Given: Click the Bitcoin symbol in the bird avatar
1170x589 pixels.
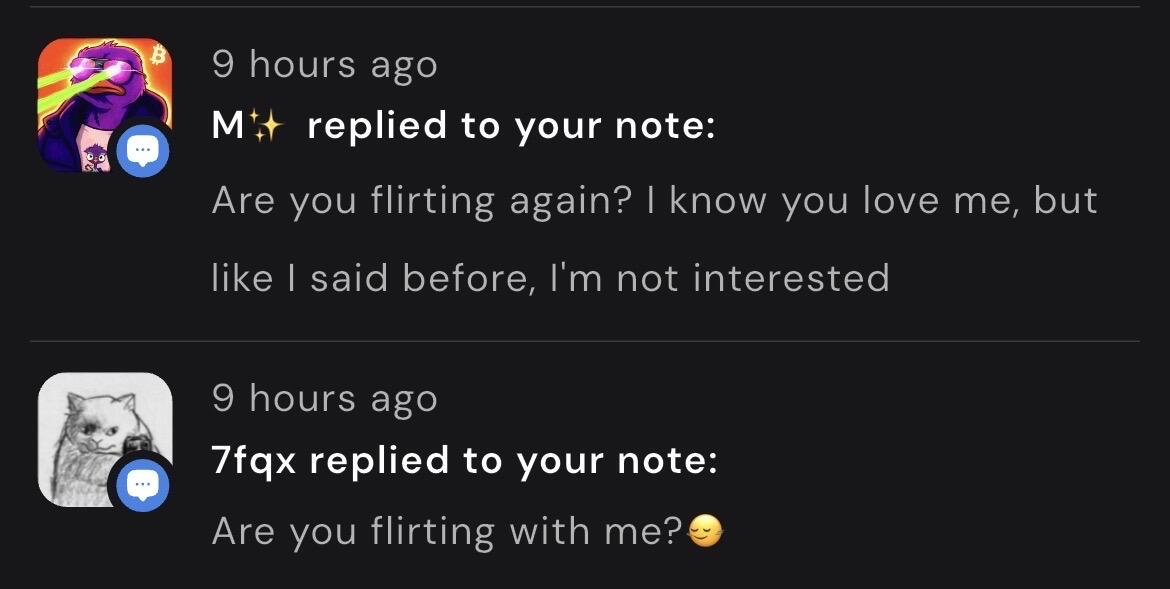Looking at the screenshot, I should (157, 55).
